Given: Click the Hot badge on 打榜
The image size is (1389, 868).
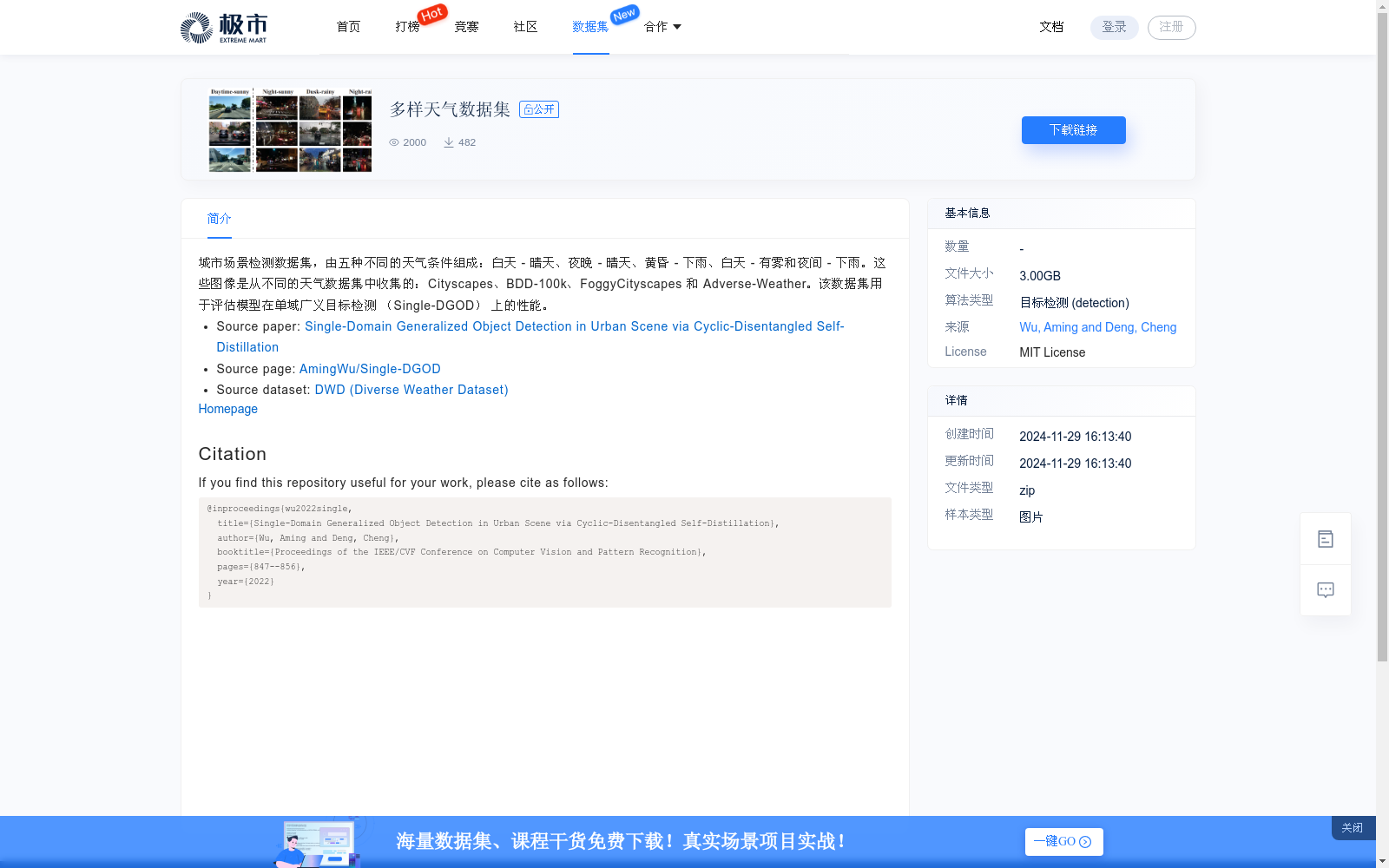Looking at the screenshot, I should [x=432, y=14].
